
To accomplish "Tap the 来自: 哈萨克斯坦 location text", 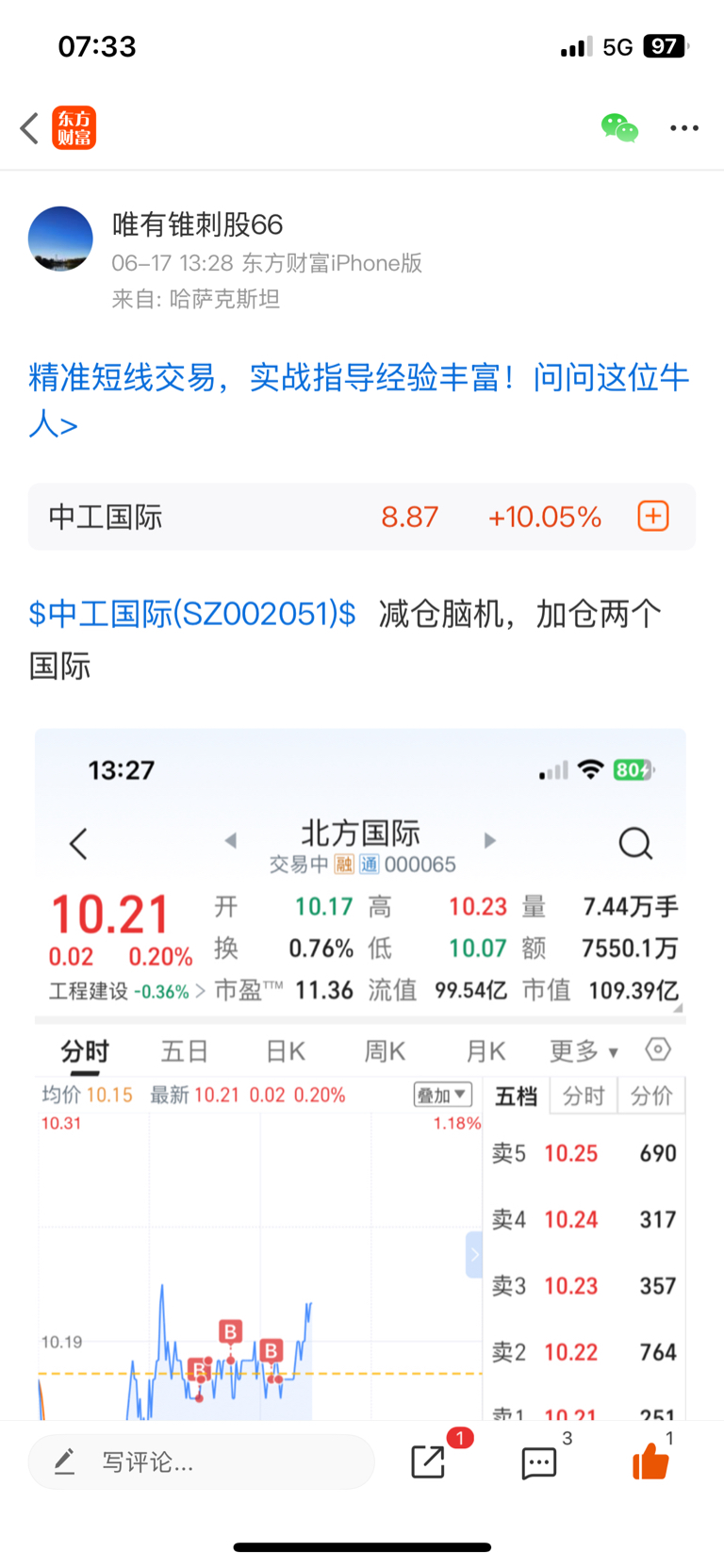I will (x=196, y=299).
